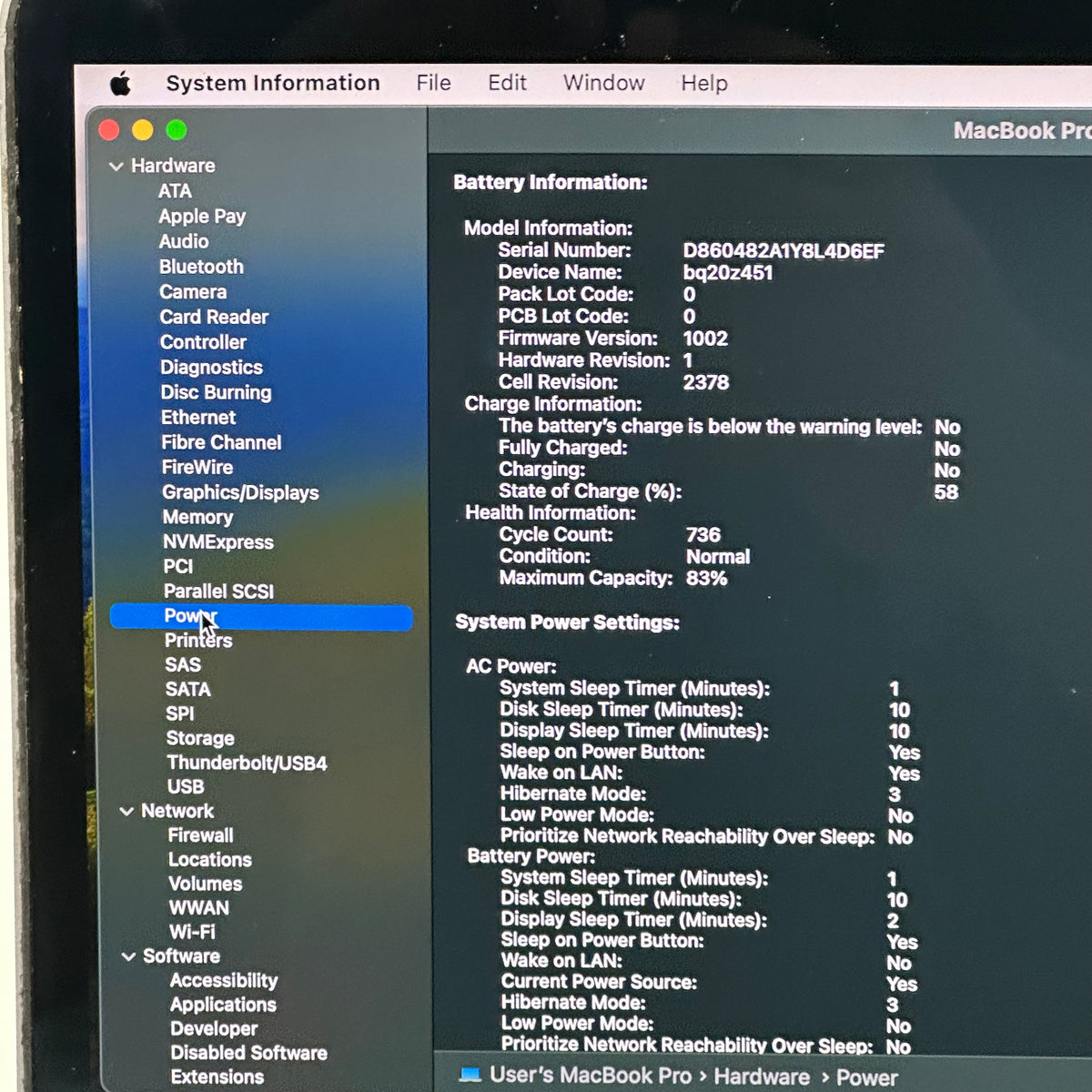Click Power in the path bar
Screen dimensions: 1092x1092
point(867,1077)
